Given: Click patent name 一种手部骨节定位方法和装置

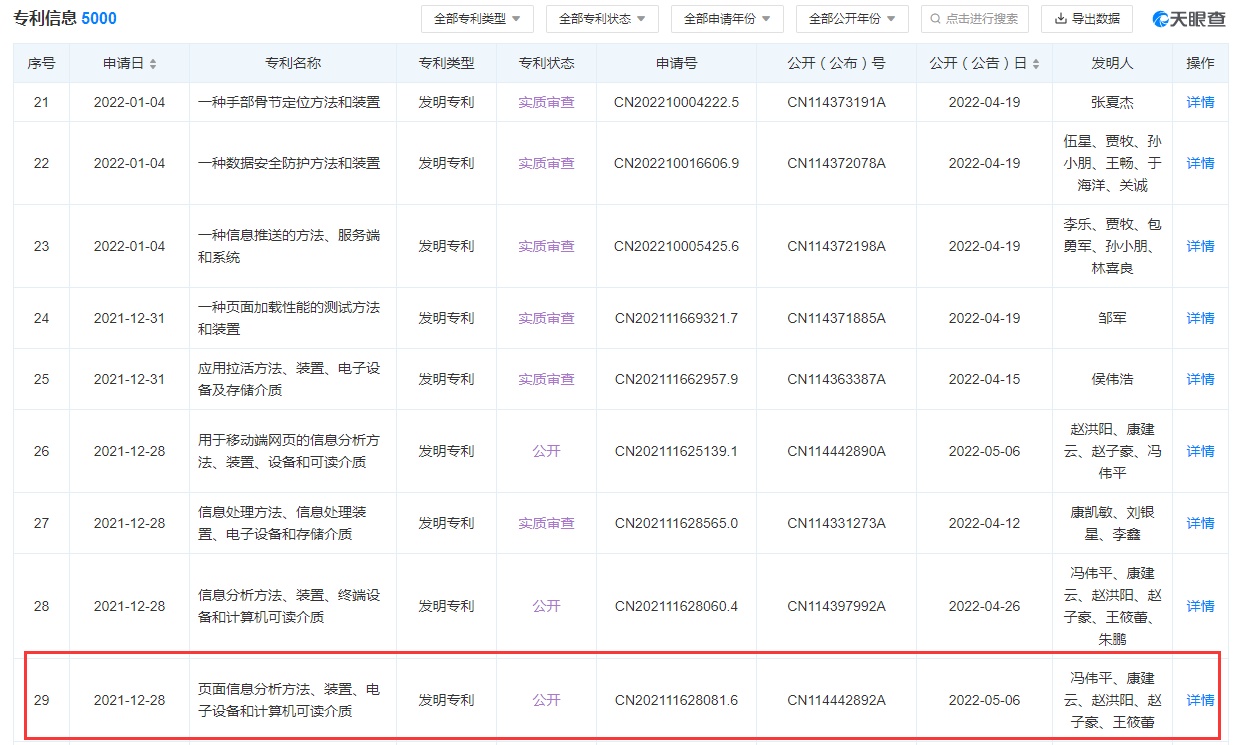Looking at the screenshot, I should point(289,102).
